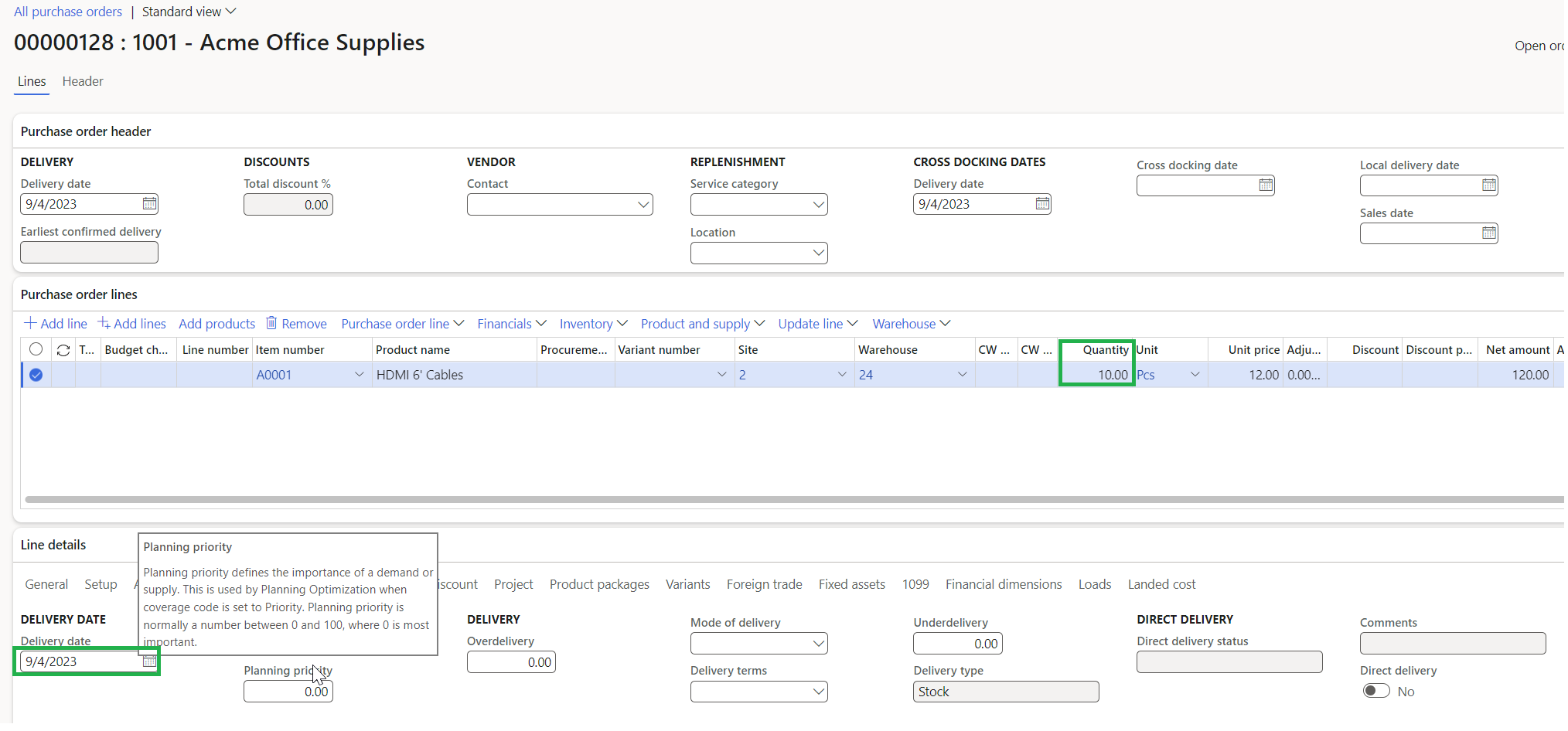The image size is (1568, 731).
Task: Open the Sales date calendar picker
Action: pyautogui.click(x=1488, y=233)
